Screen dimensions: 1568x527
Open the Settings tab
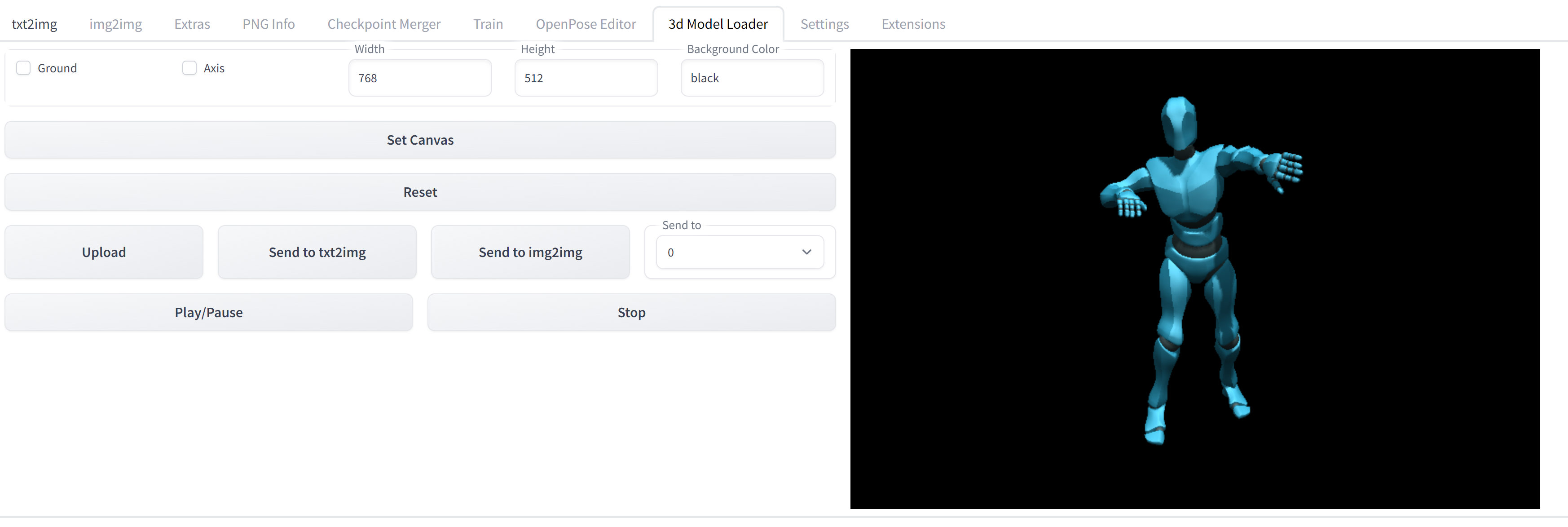click(824, 24)
